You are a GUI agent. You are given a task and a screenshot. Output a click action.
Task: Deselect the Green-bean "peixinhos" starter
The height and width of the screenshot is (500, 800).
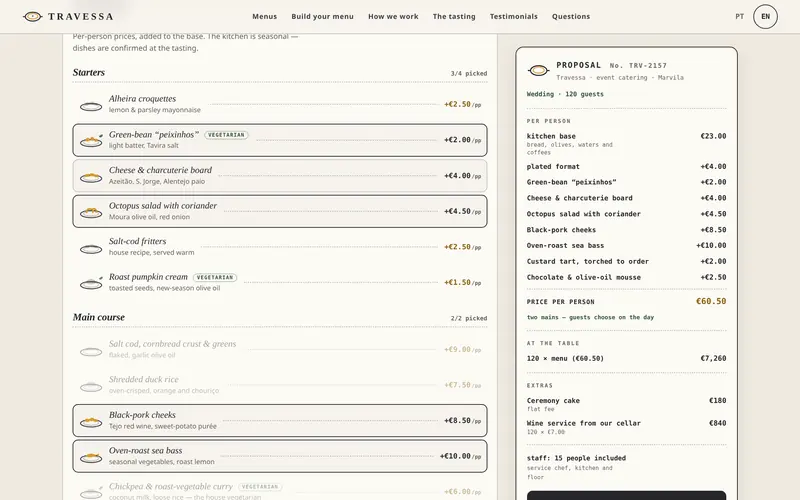click(280, 140)
